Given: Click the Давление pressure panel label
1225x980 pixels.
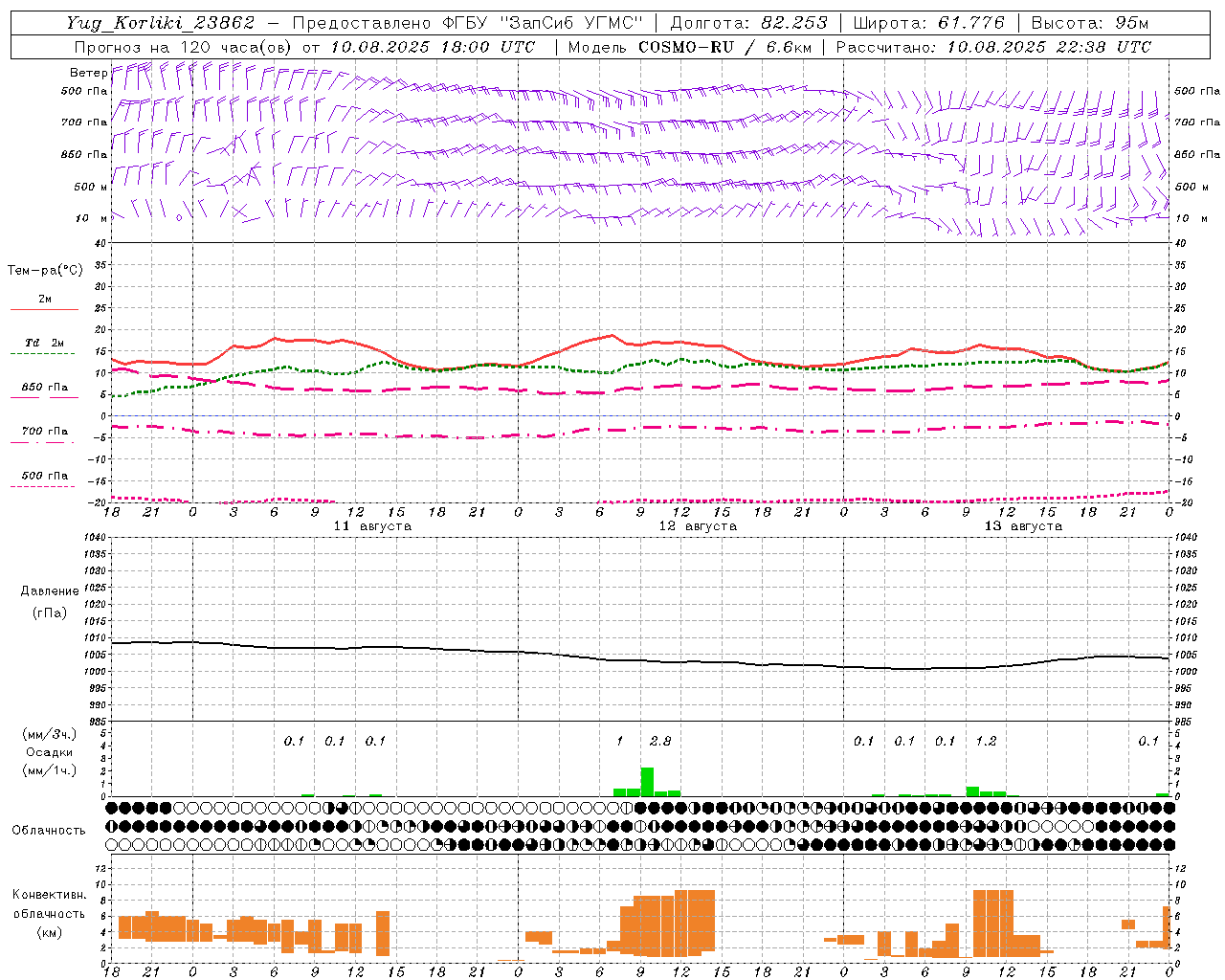Looking at the screenshot, I should [50, 590].
